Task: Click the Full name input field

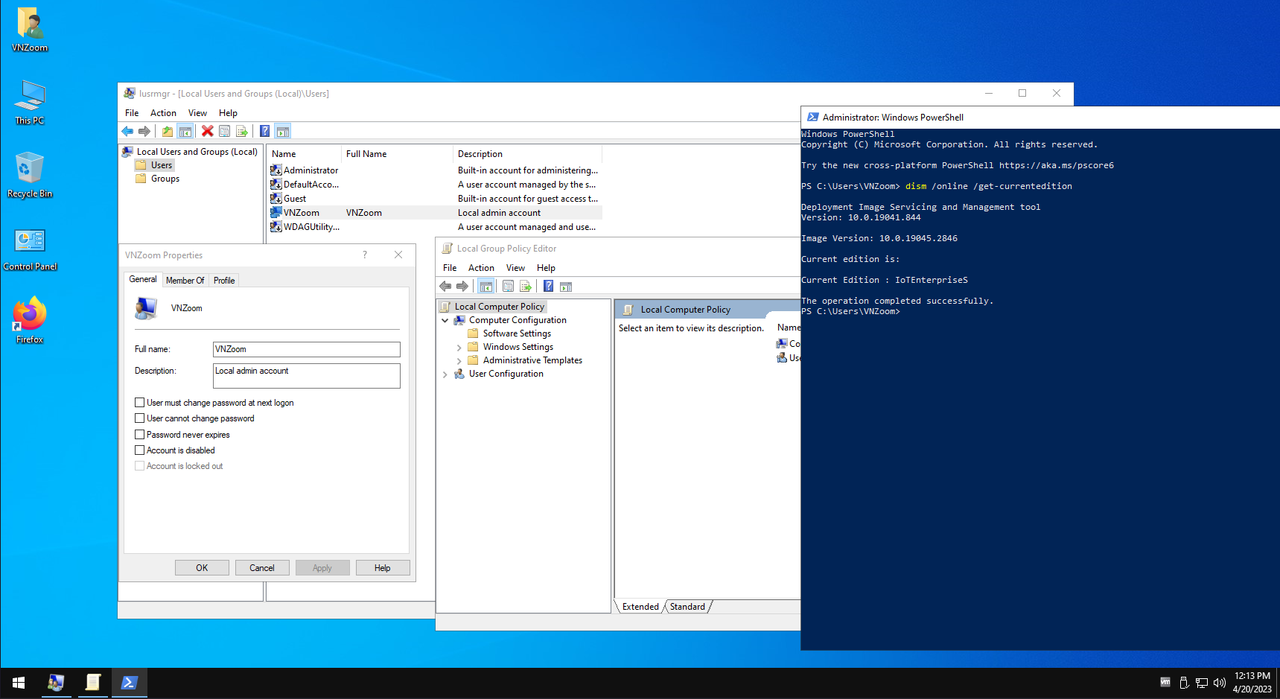Action: [x=306, y=349]
